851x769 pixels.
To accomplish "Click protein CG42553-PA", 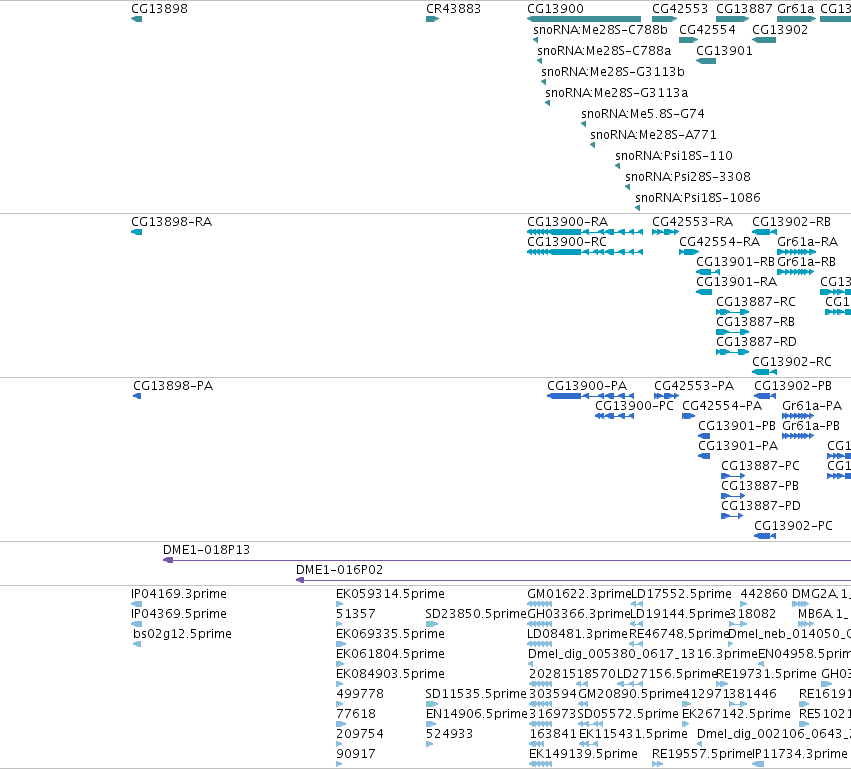I will coord(694,386).
